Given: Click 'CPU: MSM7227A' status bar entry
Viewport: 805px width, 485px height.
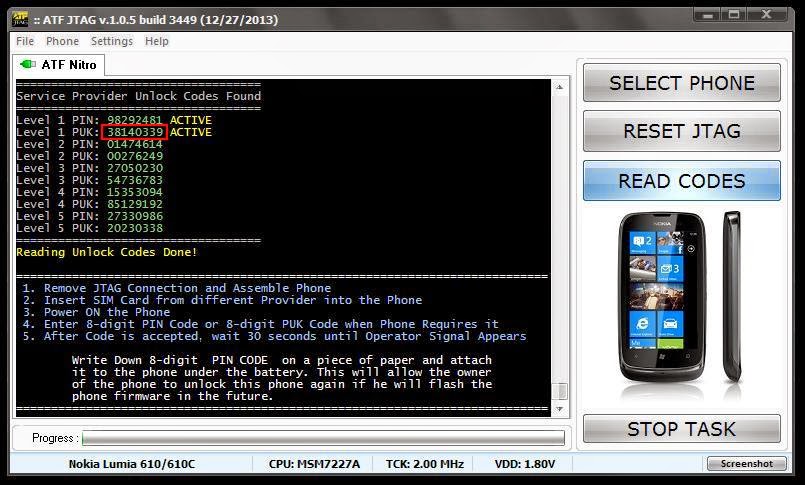Looking at the screenshot, I should tap(314, 464).
